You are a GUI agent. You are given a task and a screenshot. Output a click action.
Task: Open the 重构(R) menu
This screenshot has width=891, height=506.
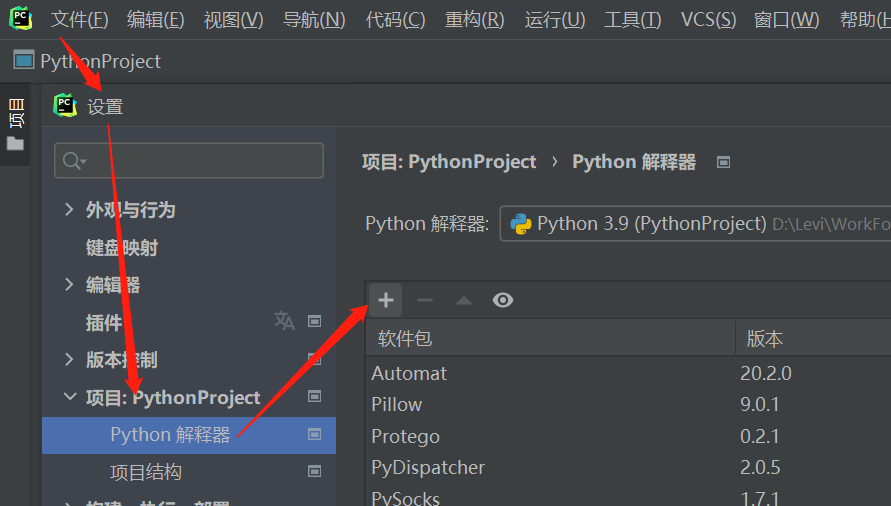[x=474, y=20]
